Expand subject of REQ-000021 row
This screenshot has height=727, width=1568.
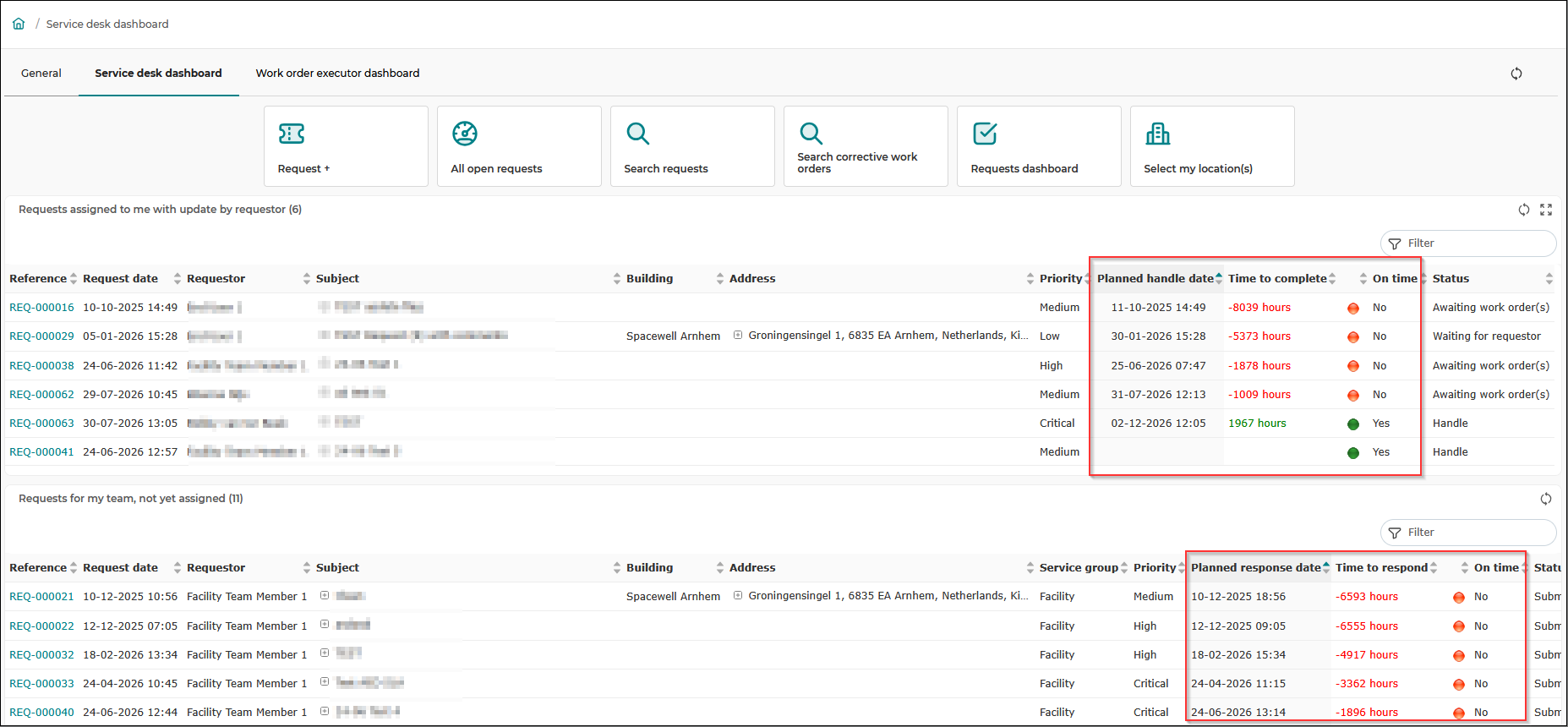click(x=325, y=596)
